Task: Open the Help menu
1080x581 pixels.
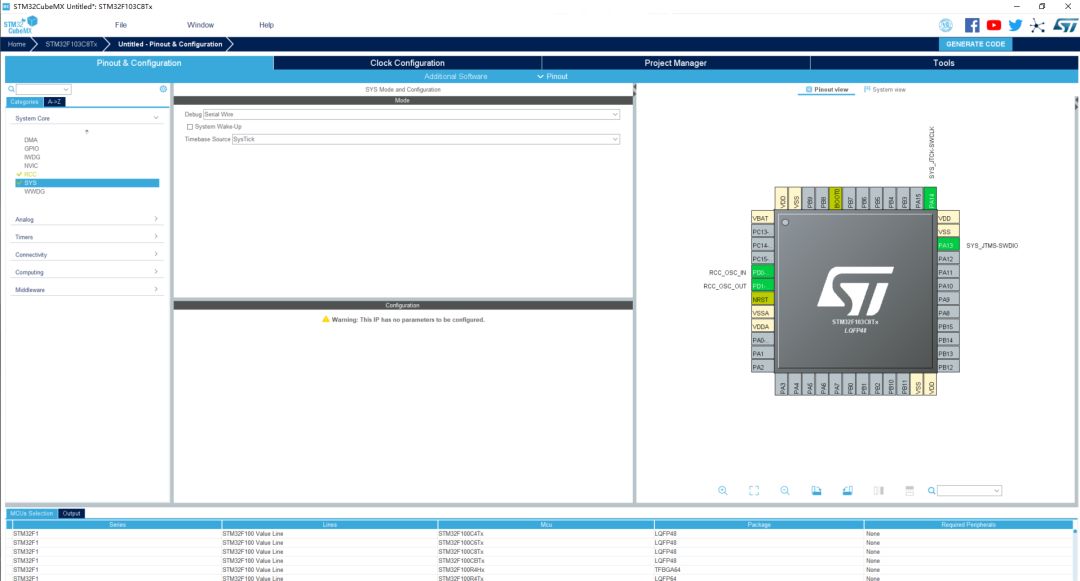Action: click(267, 25)
